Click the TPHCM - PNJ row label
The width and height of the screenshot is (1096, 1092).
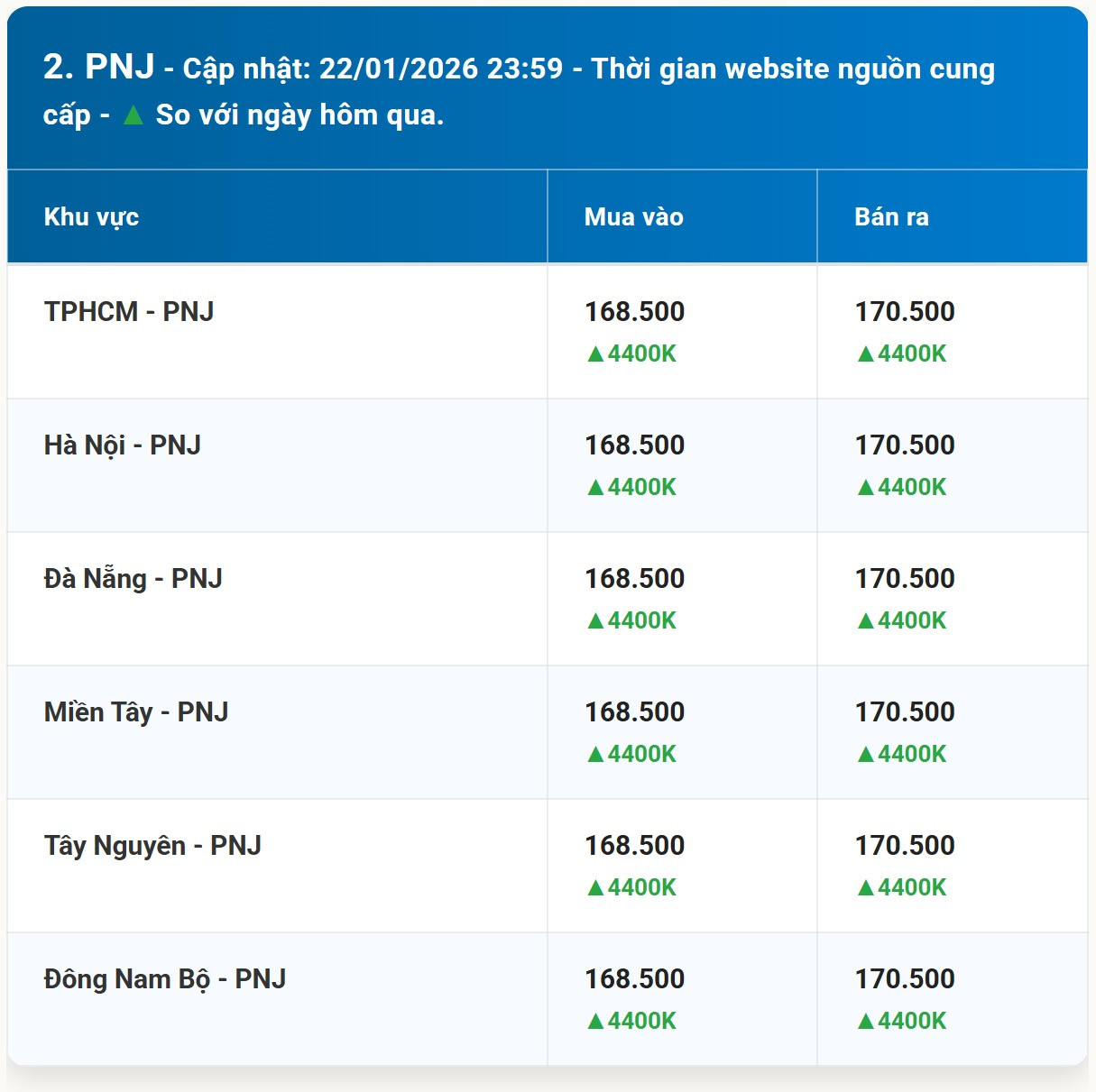click(129, 311)
